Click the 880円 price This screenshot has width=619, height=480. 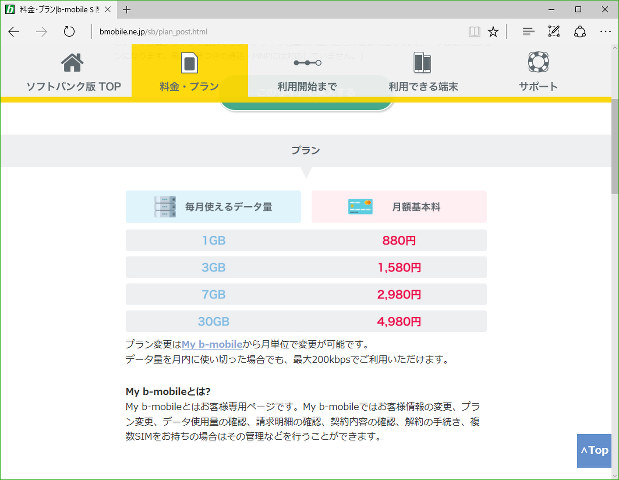399,240
